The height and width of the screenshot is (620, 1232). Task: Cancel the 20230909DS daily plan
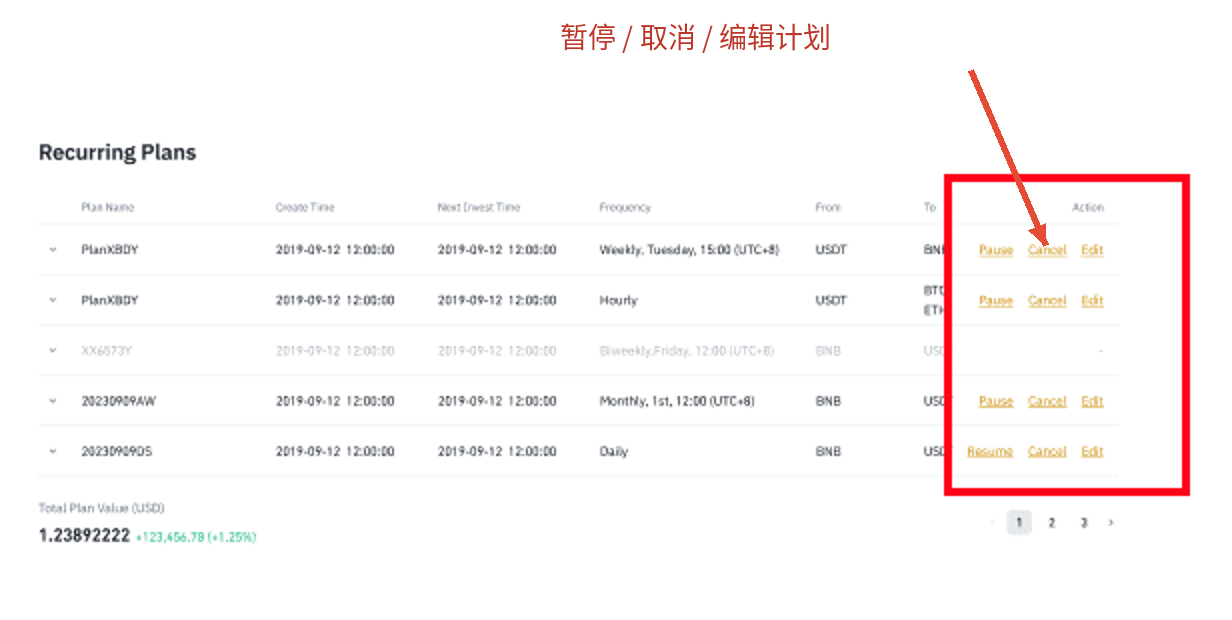(1047, 451)
